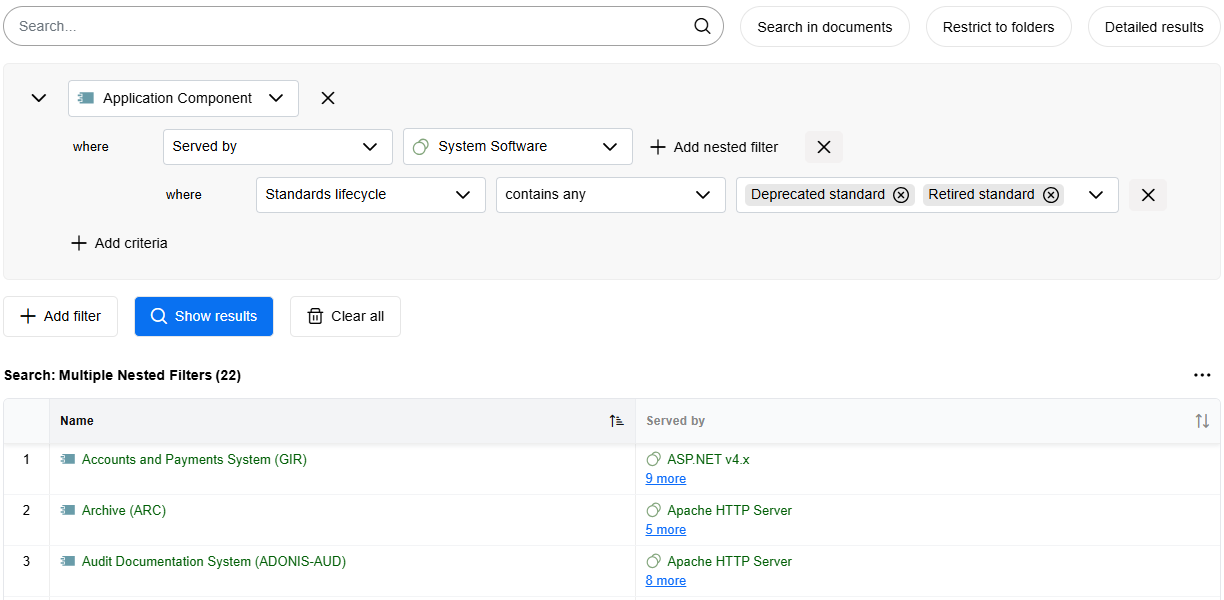
Task: Expand the standards lifecycle values dropdown
Action: click(1096, 194)
